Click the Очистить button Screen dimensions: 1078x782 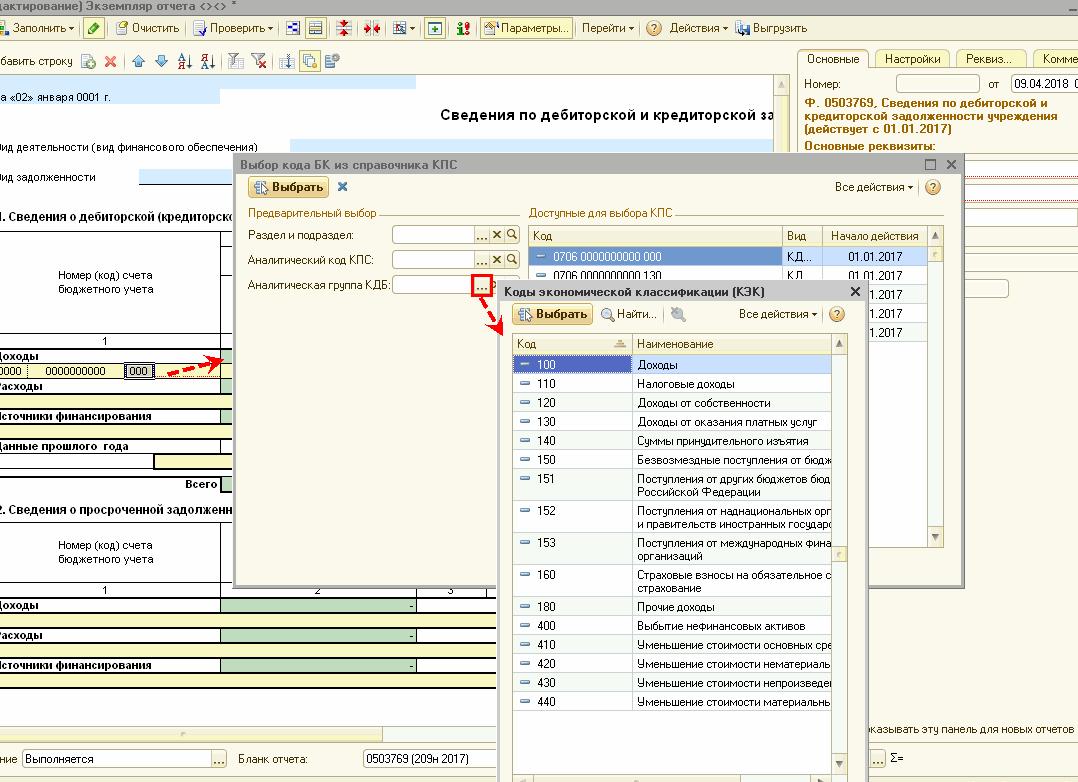click(x=148, y=28)
